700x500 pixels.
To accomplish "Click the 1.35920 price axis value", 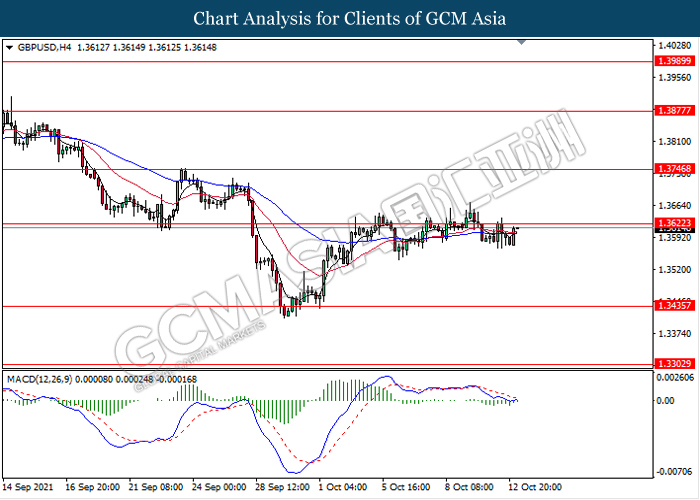I will coord(677,238).
